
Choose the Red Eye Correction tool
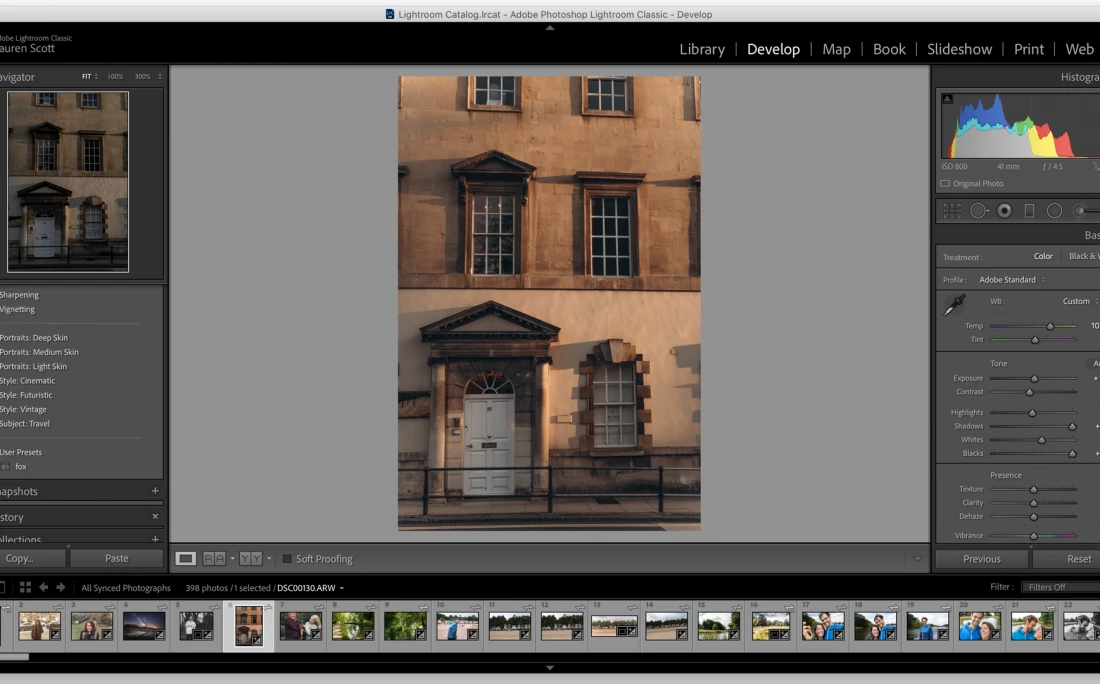(1004, 211)
